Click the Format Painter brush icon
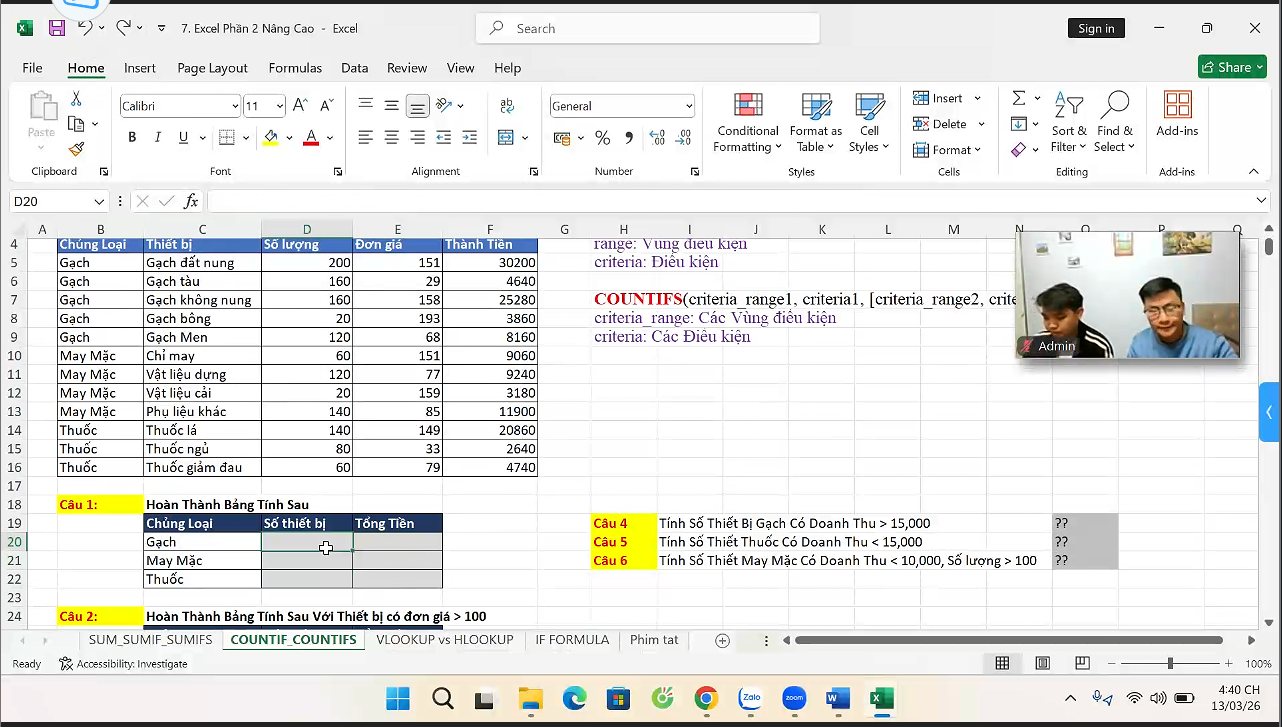Screen dimensions: 1282x727 tap(76, 149)
